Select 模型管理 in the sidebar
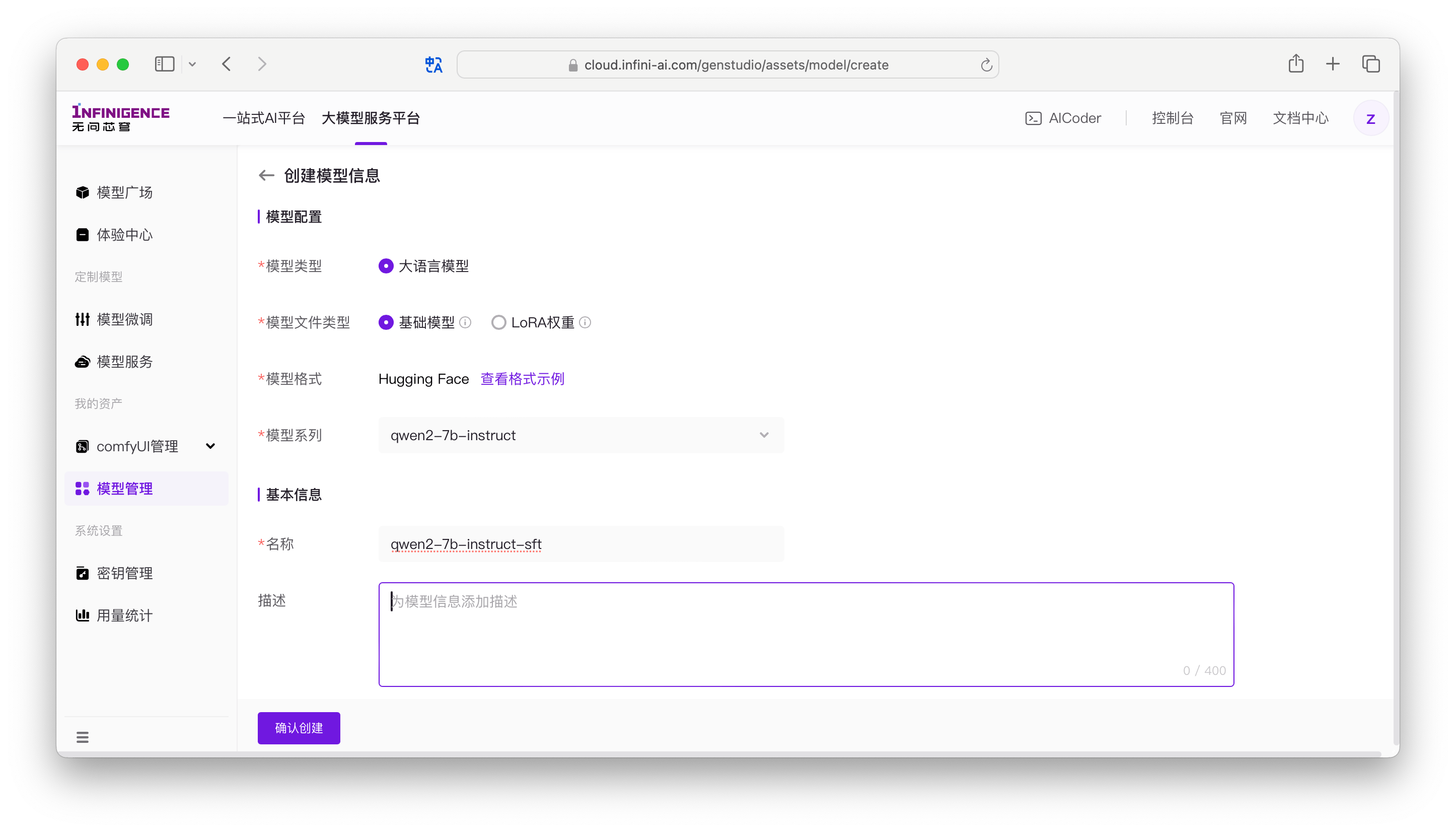This screenshot has height=832, width=1456. pos(146,489)
